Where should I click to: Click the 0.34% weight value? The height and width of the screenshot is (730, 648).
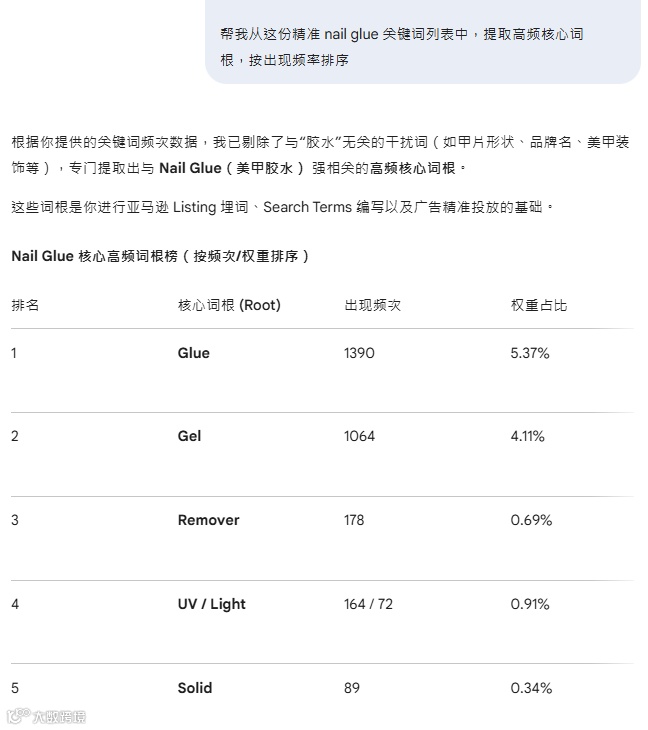coord(531,688)
